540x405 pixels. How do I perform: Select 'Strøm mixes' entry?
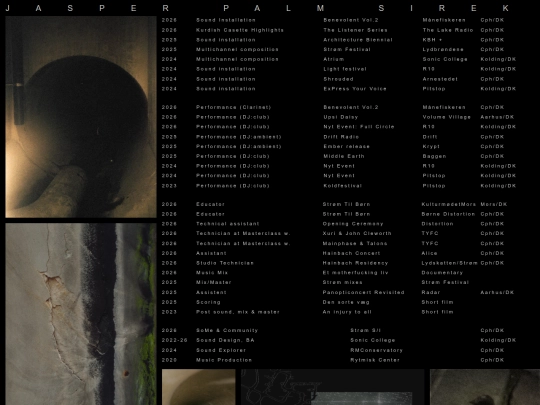(x=342, y=282)
